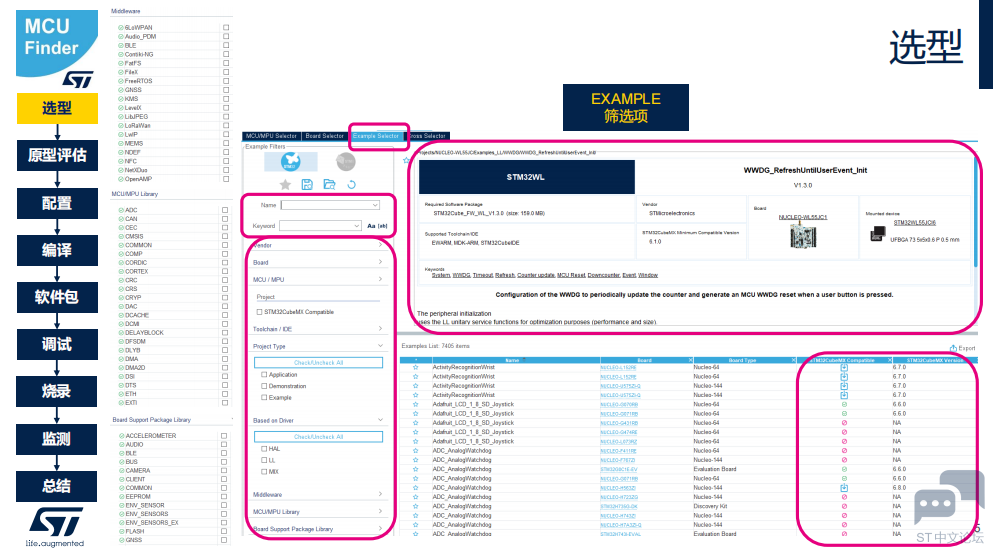Show favorites with the grey star icon
Viewport: 993px width, 553px height.
click(x=286, y=184)
